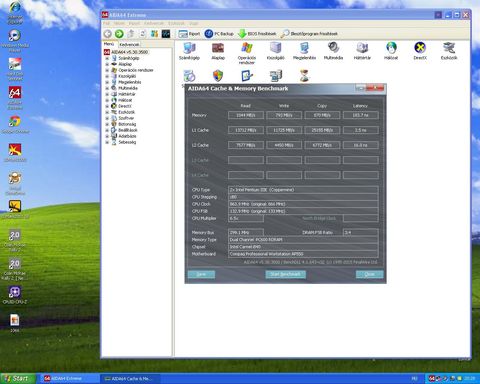This screenshot has width=480, height=384.
Task: Select Biztonság in the tree
Action: [x=127, y=124]
